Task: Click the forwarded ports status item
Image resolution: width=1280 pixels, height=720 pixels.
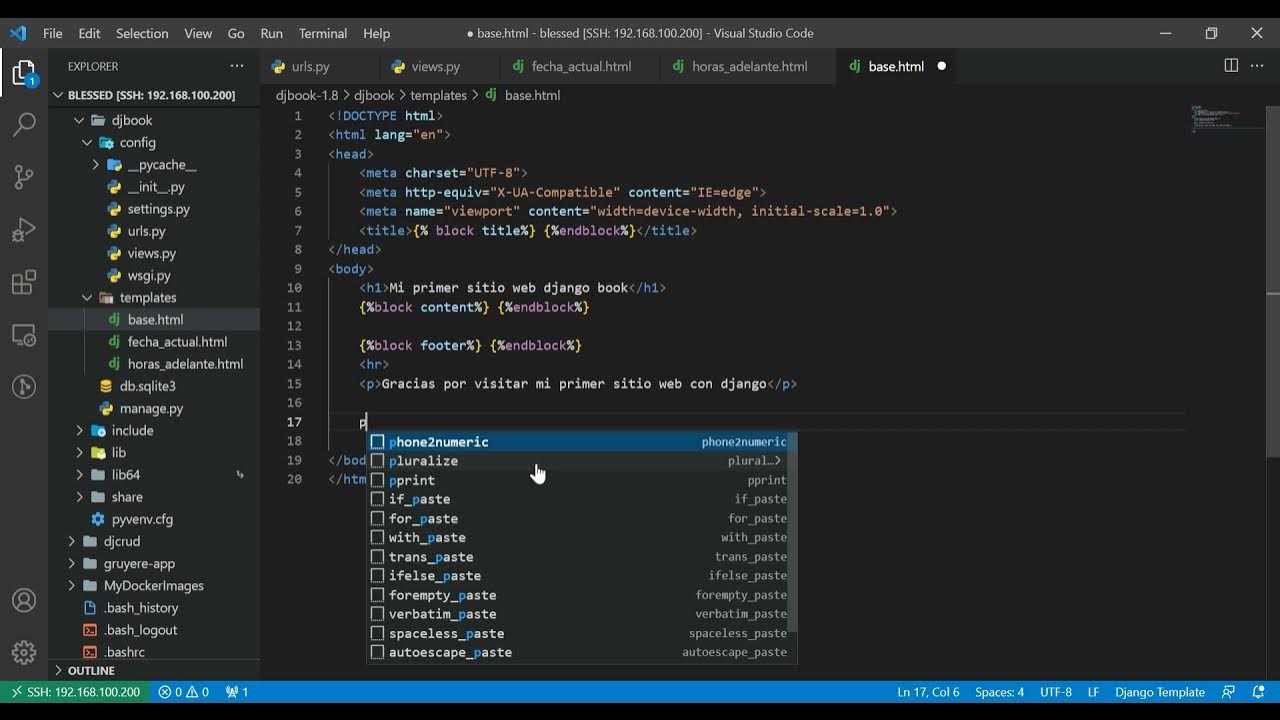Action: [x=237, y=692]
